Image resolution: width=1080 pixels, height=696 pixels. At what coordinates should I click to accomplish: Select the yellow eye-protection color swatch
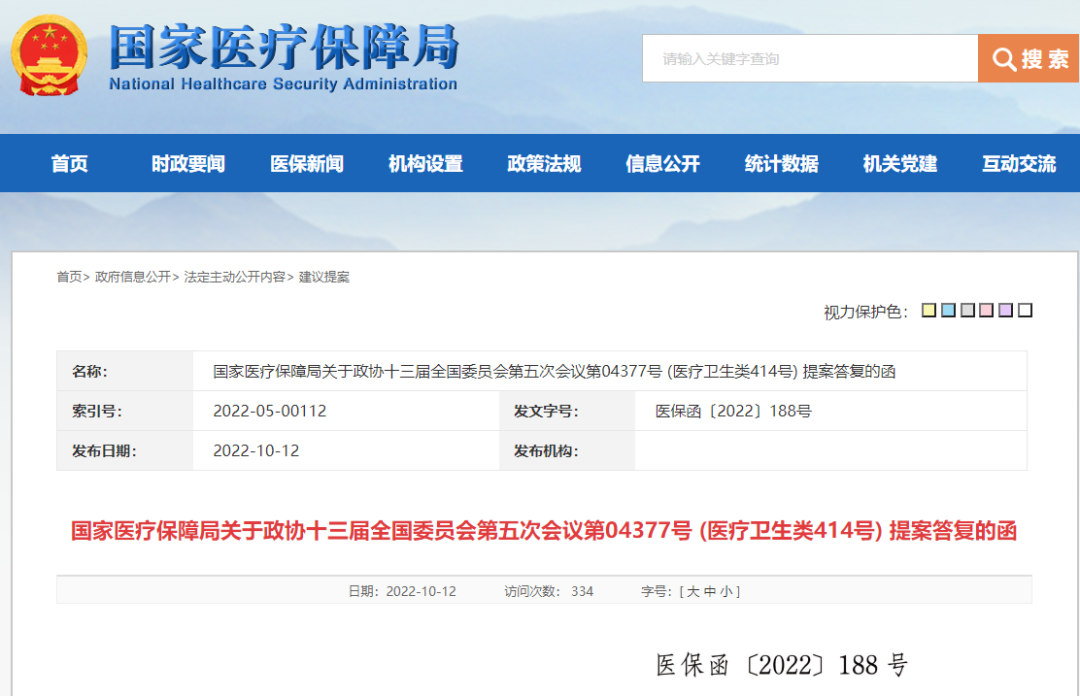(x=929, y=311)
